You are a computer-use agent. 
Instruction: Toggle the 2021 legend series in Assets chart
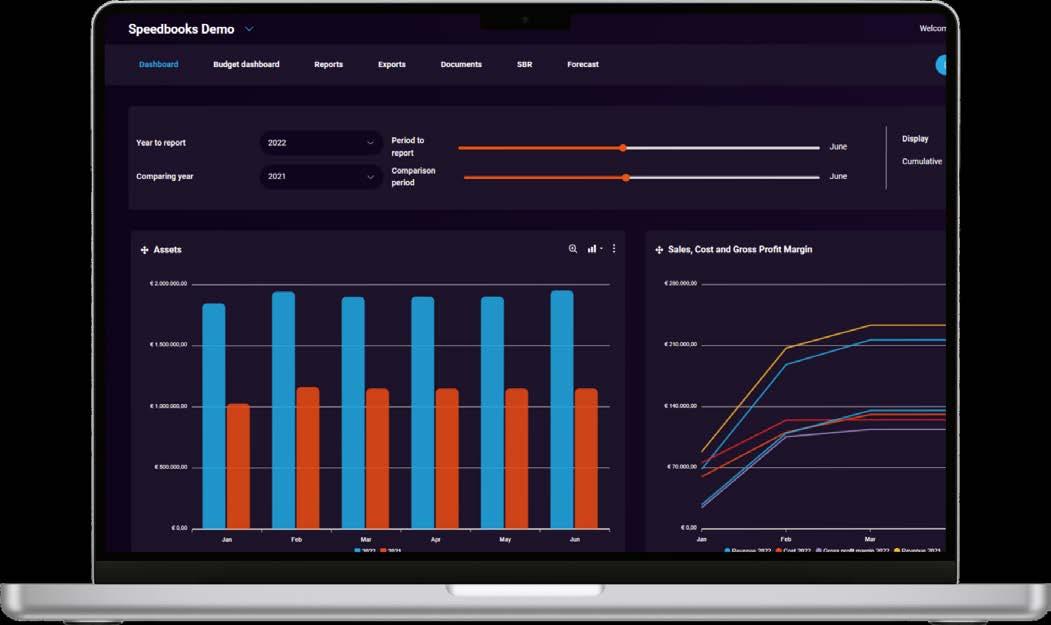[x=391, y=550]
